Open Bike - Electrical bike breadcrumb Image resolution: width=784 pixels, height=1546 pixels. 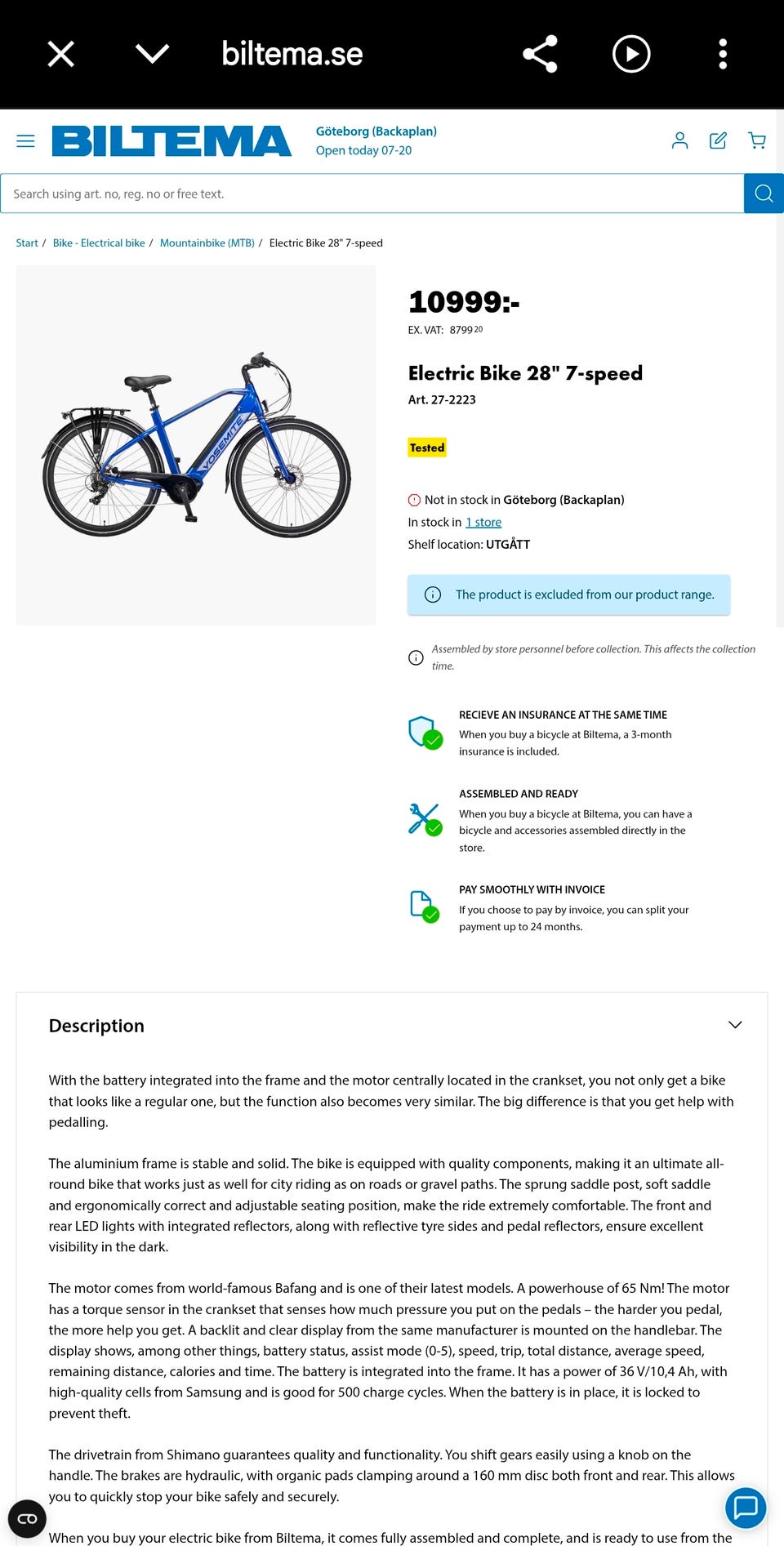point(99,243)
